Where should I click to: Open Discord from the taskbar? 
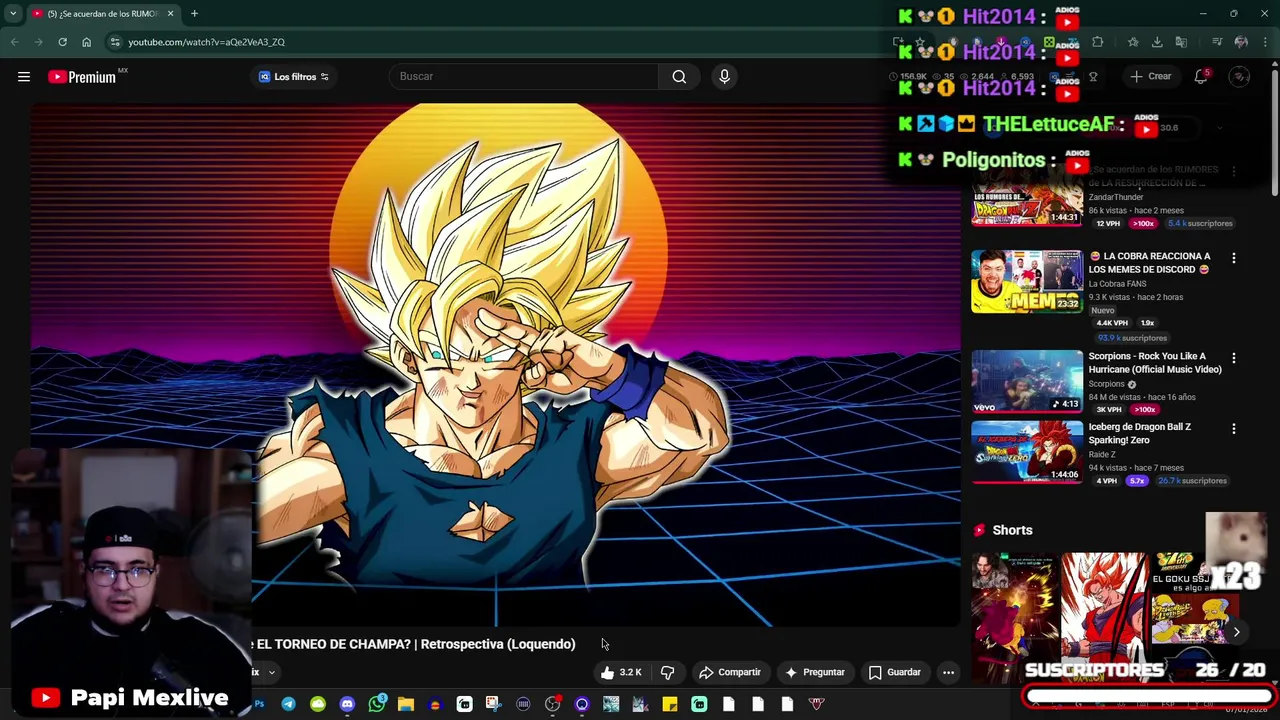[x=347, y=705]
